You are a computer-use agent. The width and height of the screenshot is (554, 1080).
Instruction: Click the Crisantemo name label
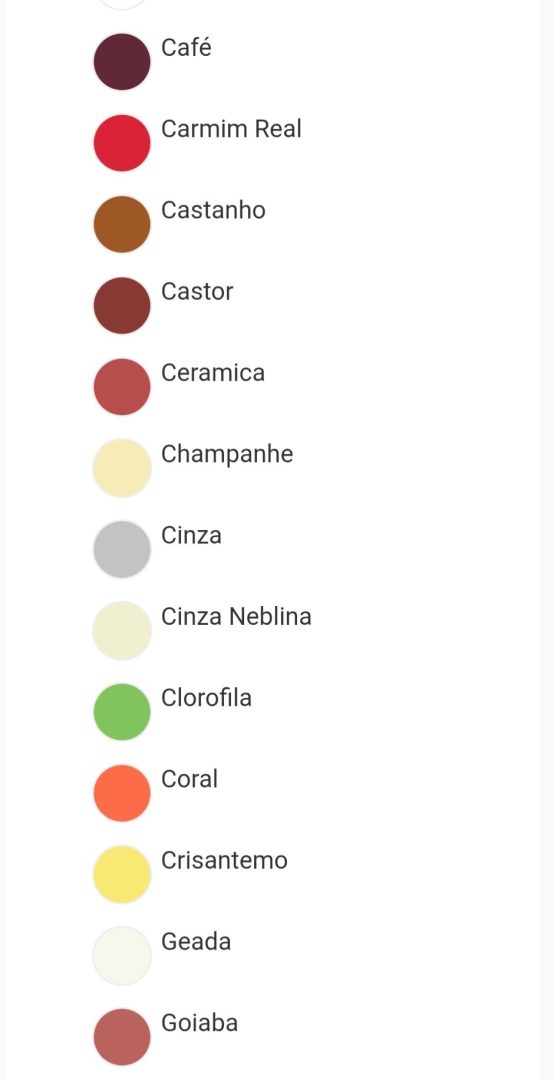pos(225,860)
